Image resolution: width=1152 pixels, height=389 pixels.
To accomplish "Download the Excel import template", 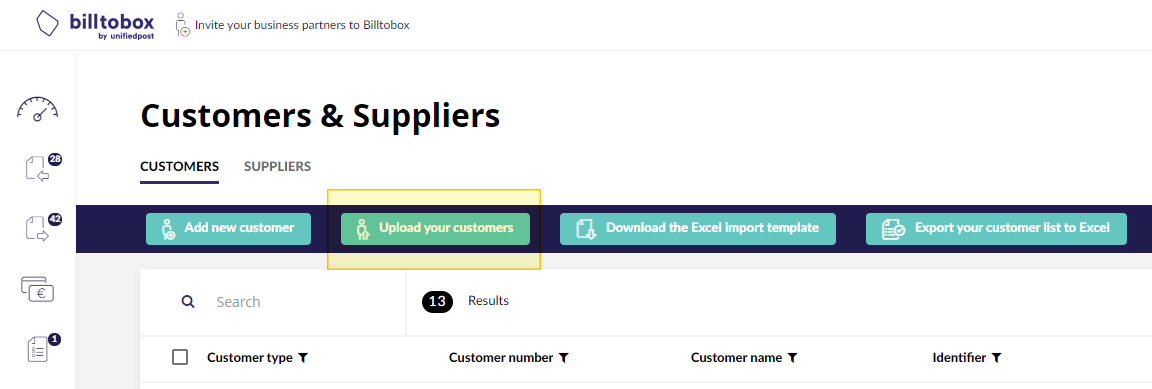I will (x=698, y=229).
